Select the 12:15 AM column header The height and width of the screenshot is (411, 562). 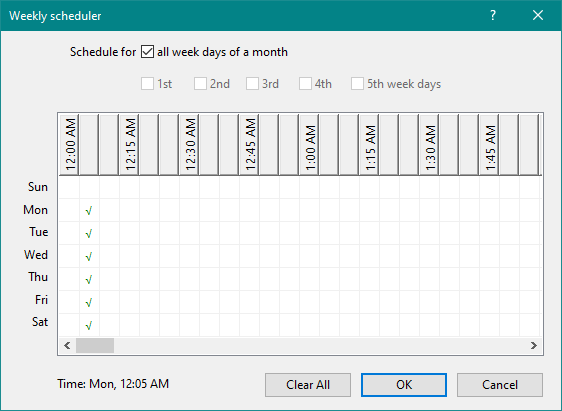point(129,145)
